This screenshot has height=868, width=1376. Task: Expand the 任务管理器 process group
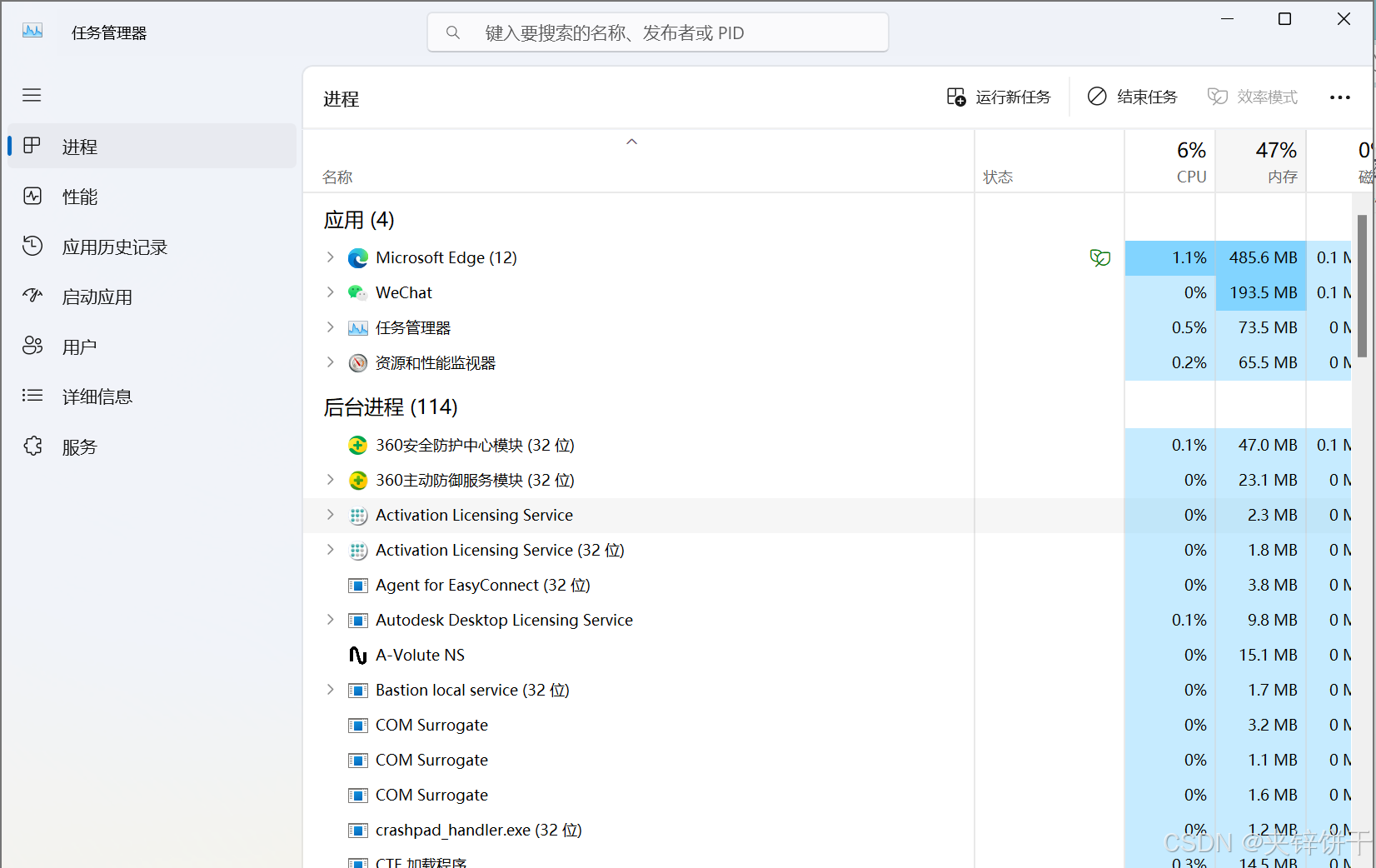331,327
